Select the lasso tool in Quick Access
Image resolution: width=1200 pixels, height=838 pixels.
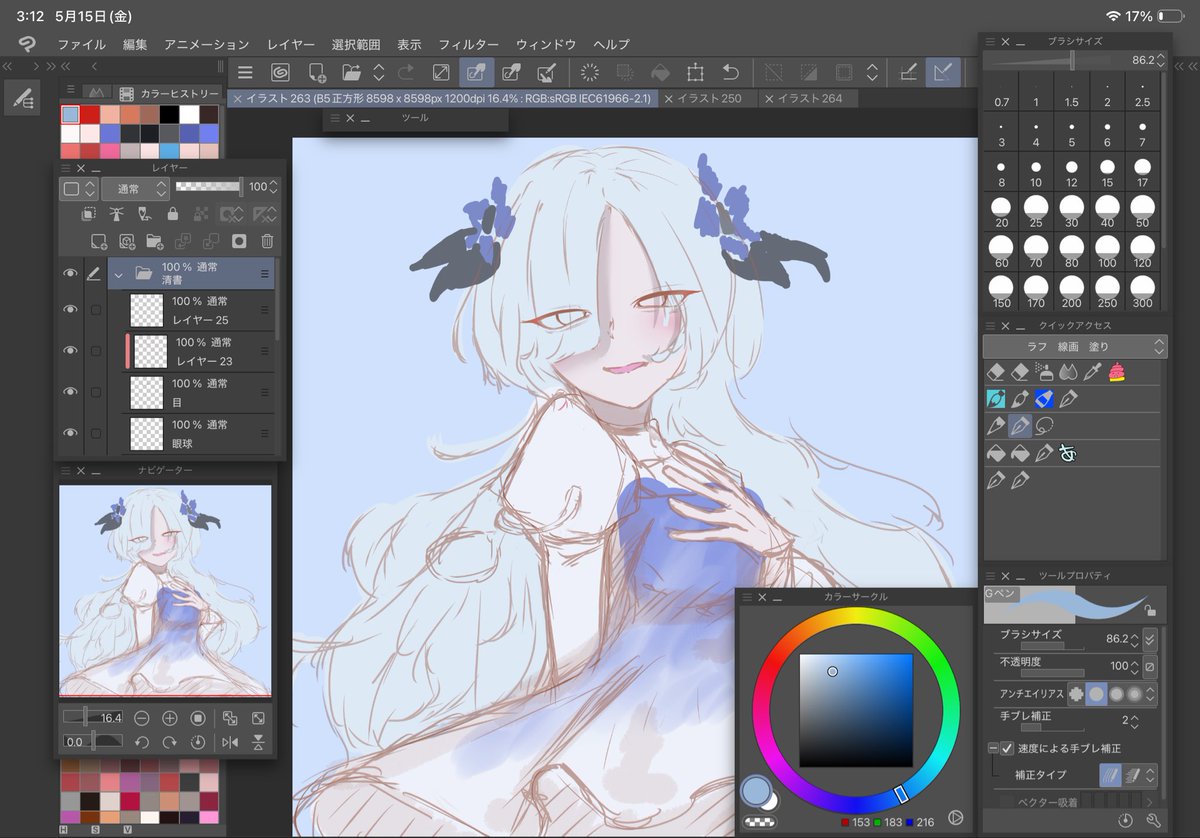click(x=1045, y=426)
